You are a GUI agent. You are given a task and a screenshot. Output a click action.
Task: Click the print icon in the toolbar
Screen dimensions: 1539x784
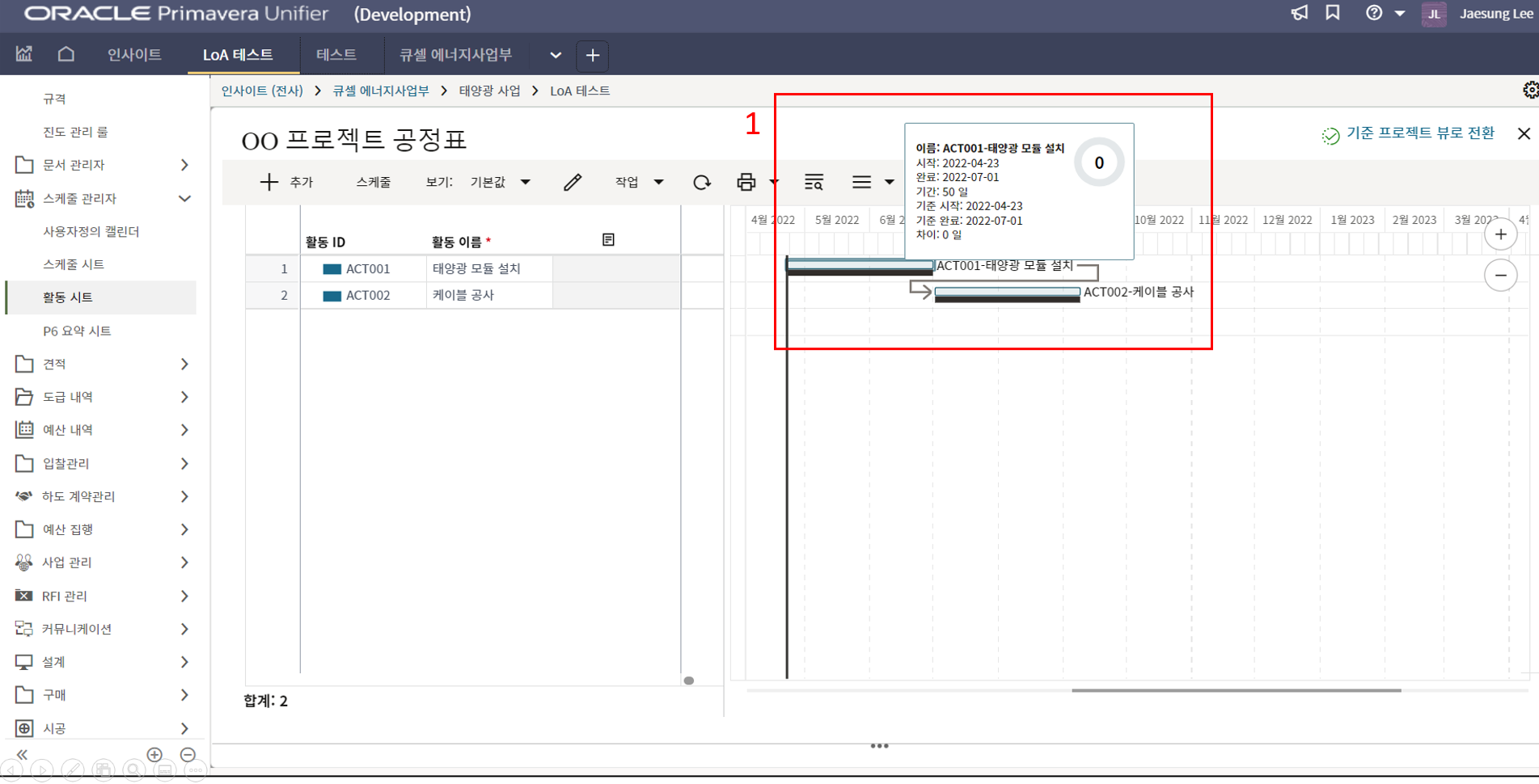[x=746, y=183]
